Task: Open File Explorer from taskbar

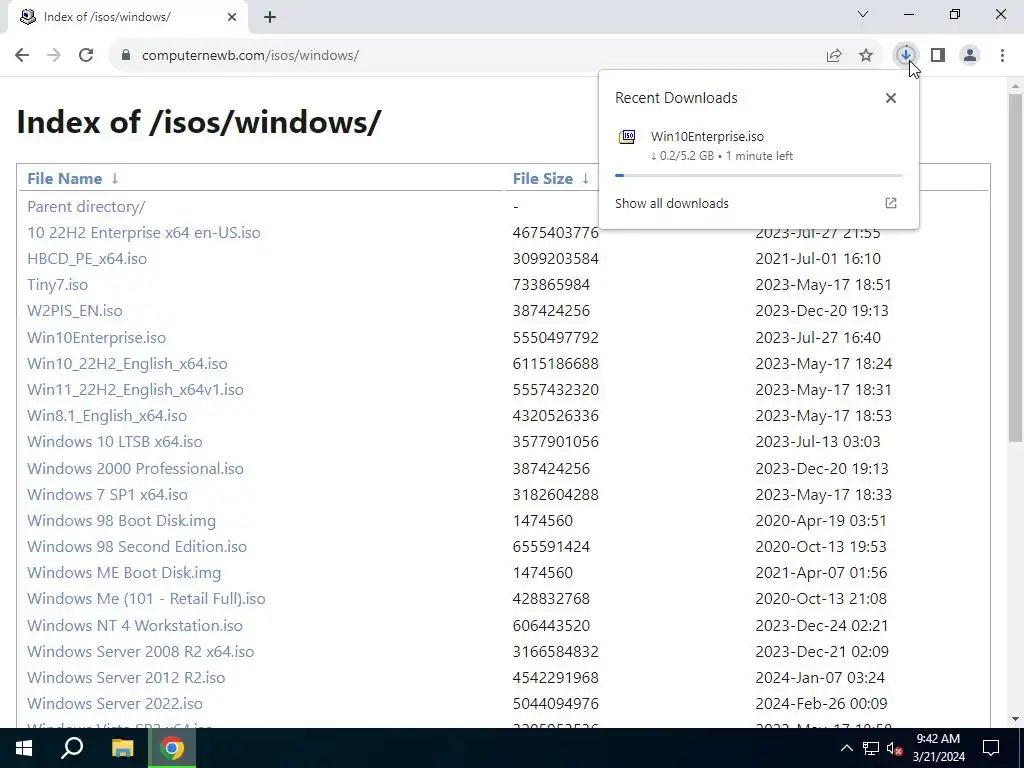Action: click(122, 748)
